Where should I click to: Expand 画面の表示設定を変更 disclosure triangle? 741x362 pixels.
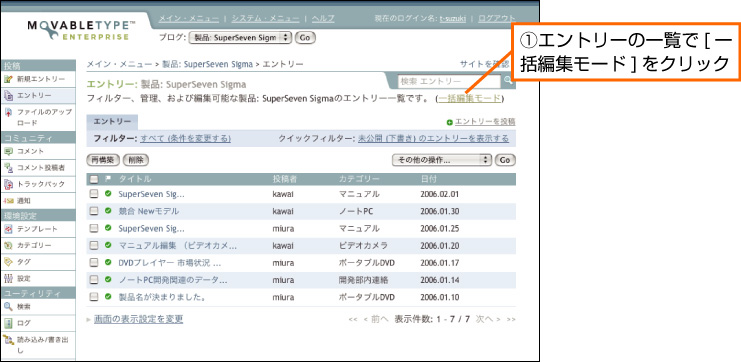89,320
